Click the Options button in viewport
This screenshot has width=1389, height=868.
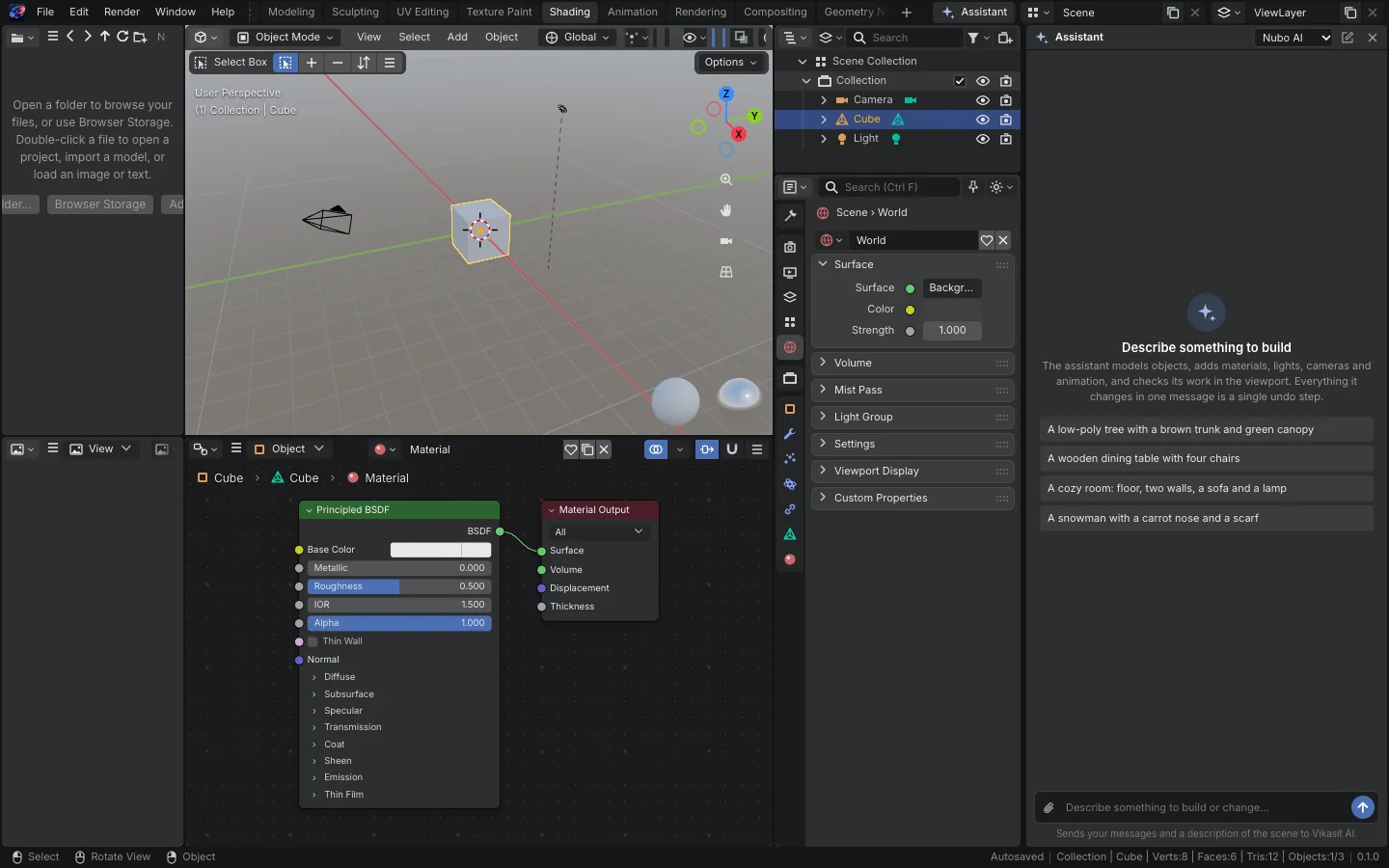730,62
